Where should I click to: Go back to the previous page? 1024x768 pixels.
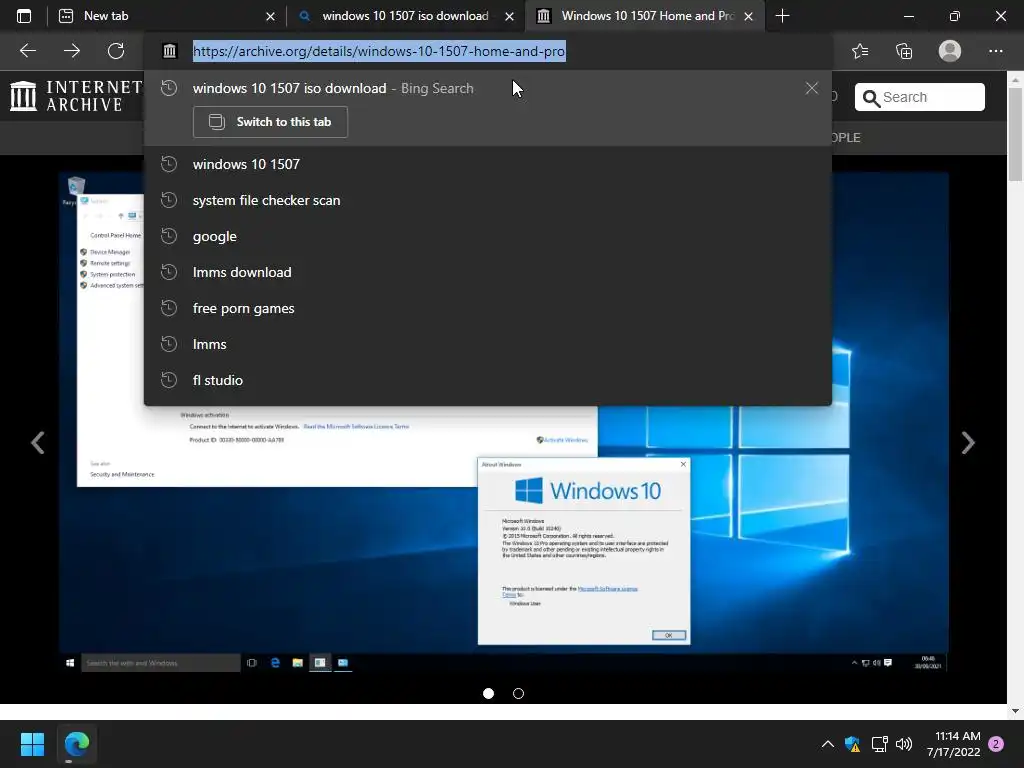click(27, 51)
